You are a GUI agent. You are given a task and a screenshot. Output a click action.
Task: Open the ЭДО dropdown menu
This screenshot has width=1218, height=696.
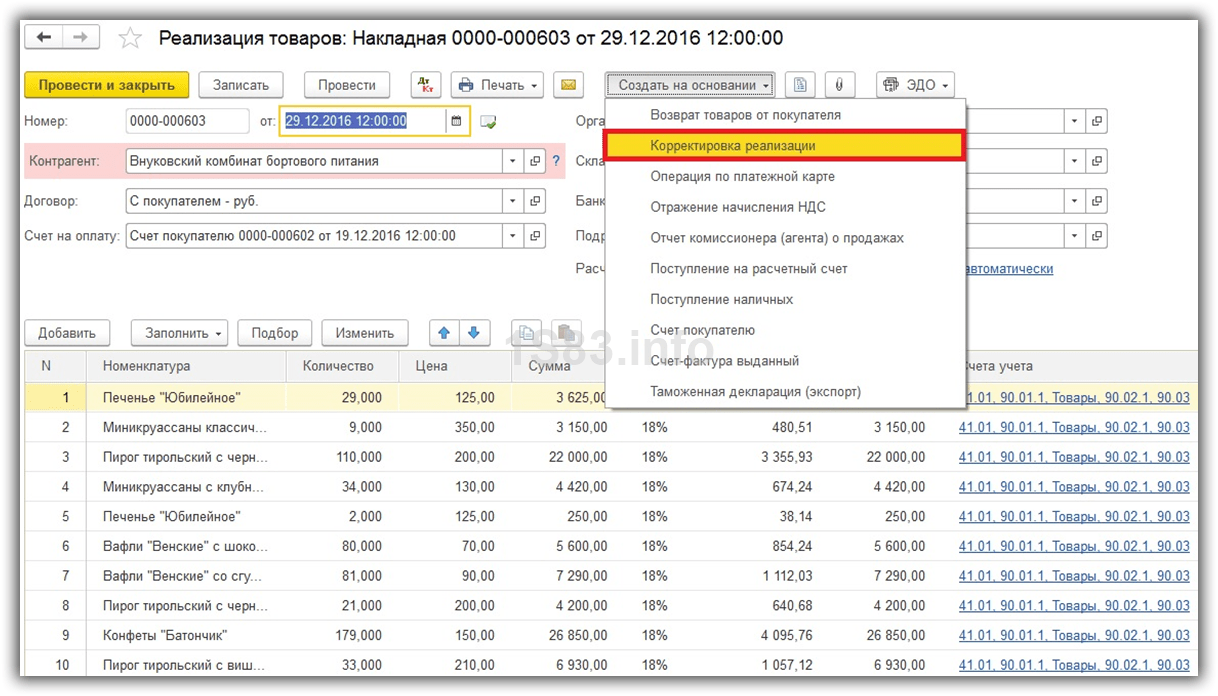915,85
